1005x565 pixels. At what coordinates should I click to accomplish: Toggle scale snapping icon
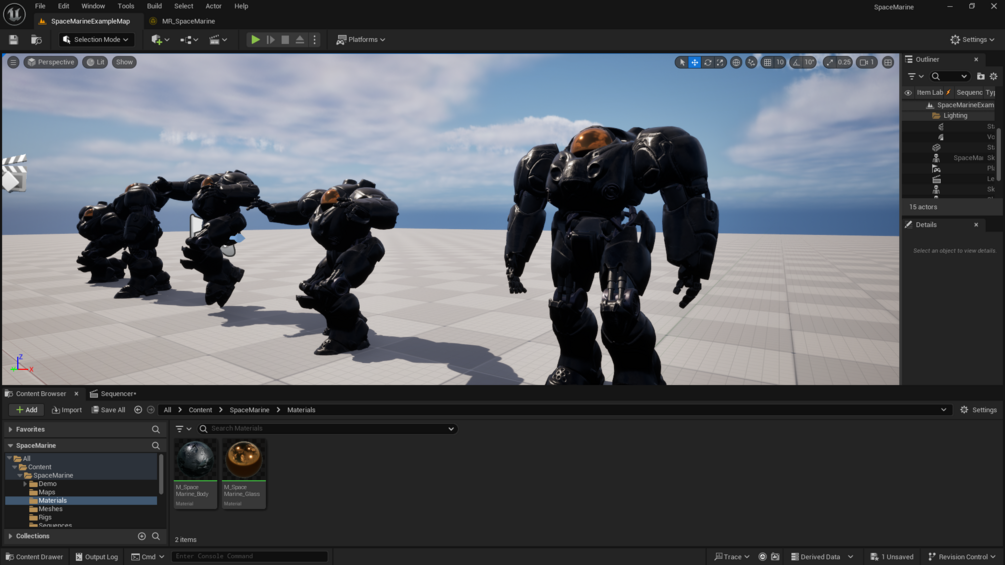(x=829, y=62)
